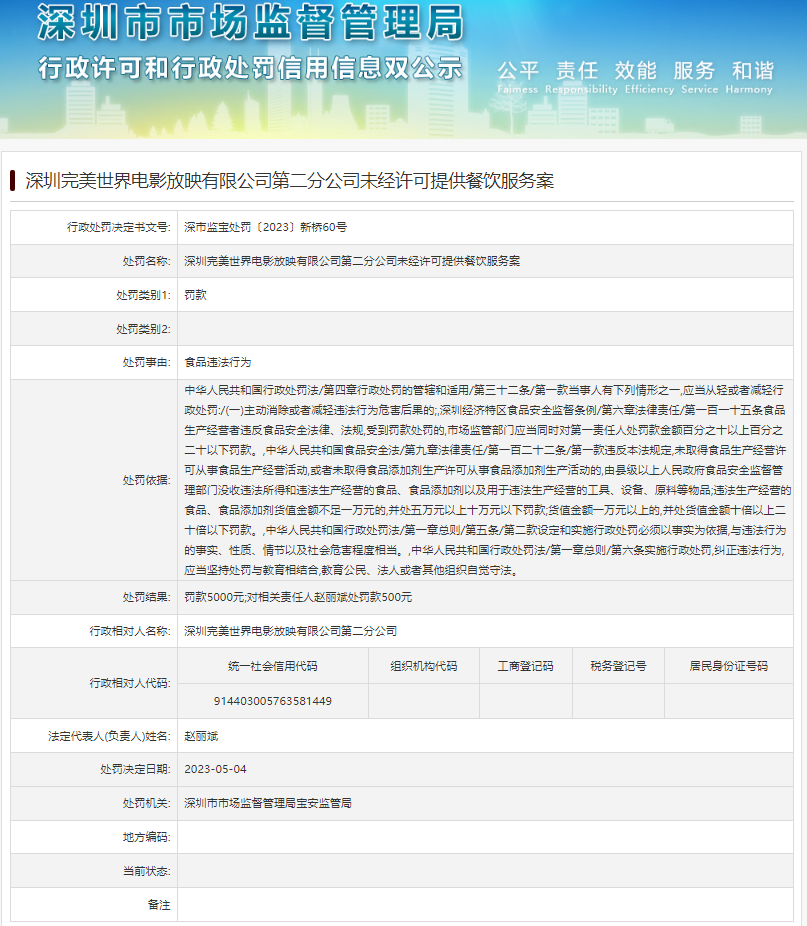Click the label 处罚依据

tap(147, 480)
